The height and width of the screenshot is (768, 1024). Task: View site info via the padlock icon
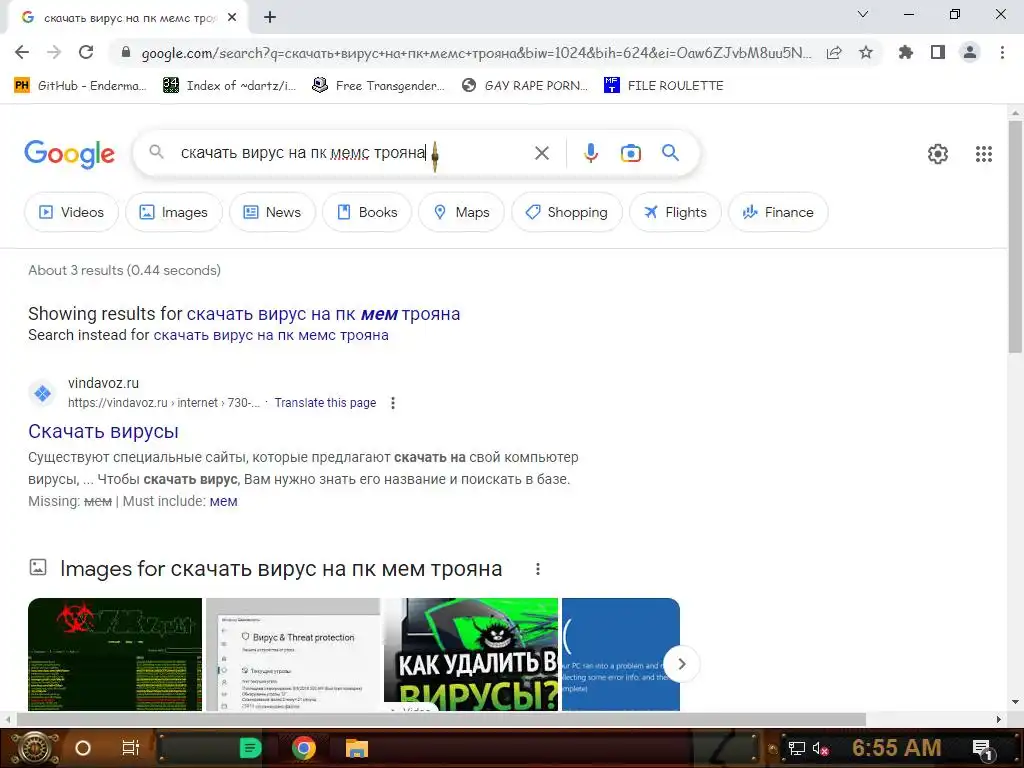(126, 52)
